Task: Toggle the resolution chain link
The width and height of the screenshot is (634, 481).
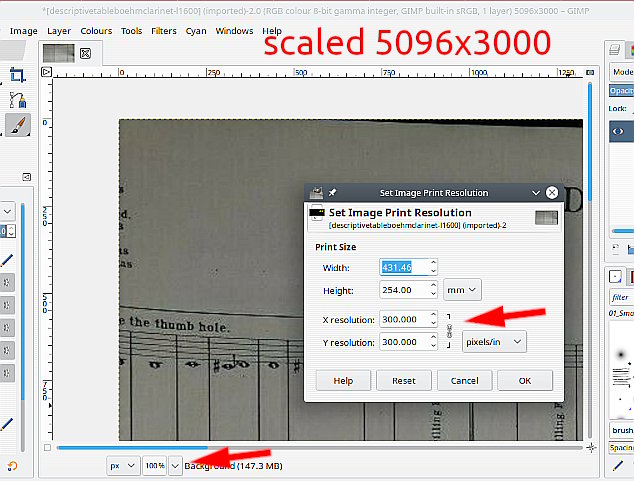Action: [x=449, y=331]
